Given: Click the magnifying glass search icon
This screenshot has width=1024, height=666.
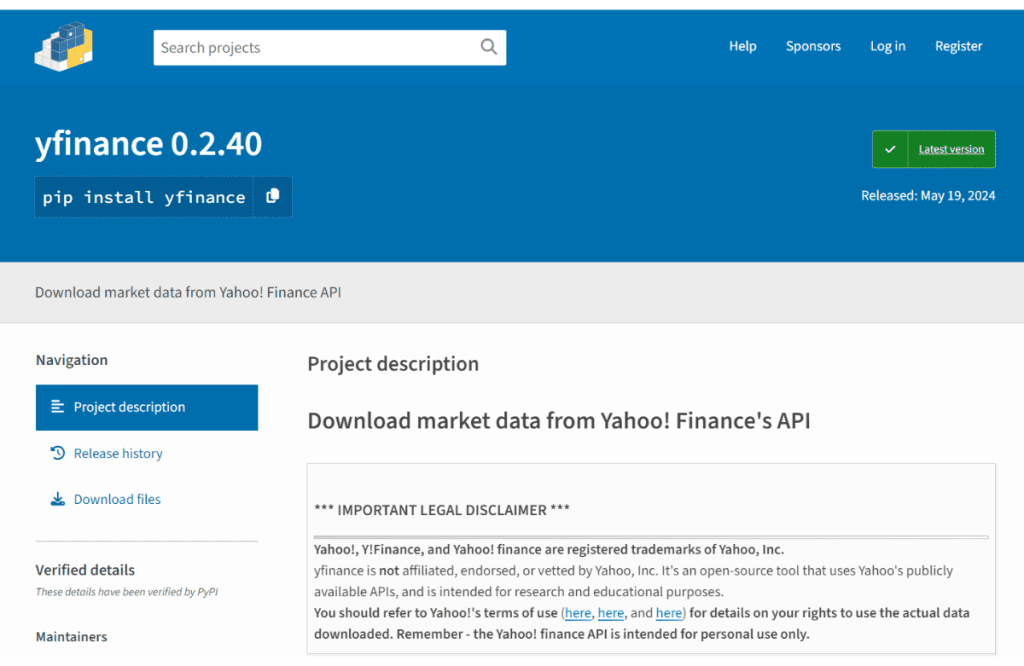Looking at the screenshot, I should tap(488, 47).
